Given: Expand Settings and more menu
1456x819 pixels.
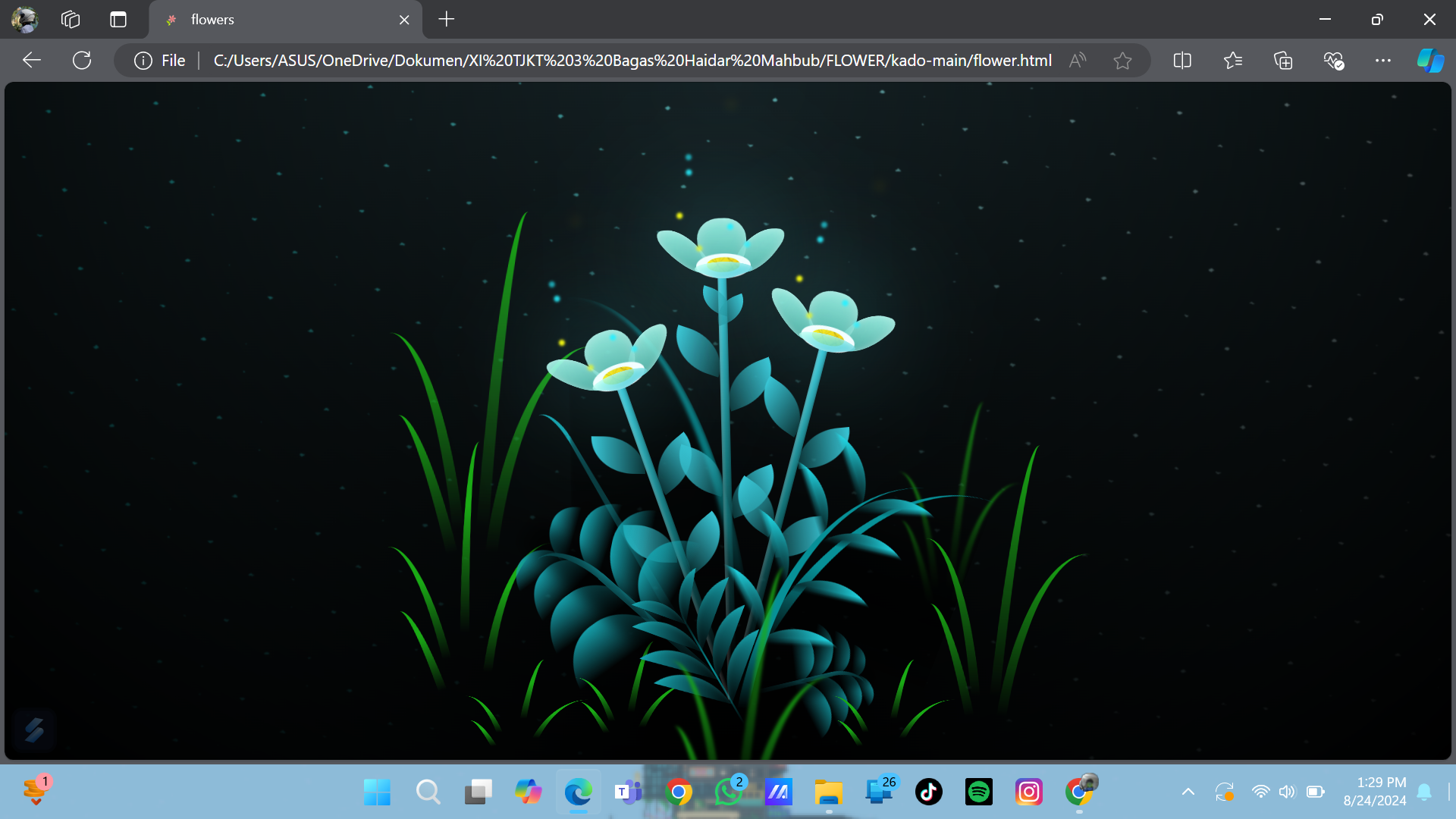Looking at the screenshot, I should [1383, 60].
